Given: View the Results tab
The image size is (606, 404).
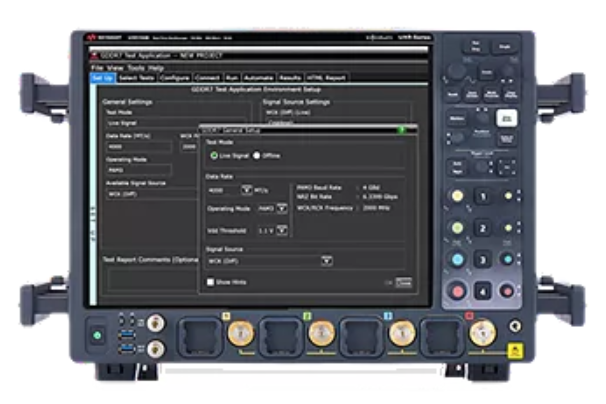Looking at the screenshot, I should coord(290,78).
